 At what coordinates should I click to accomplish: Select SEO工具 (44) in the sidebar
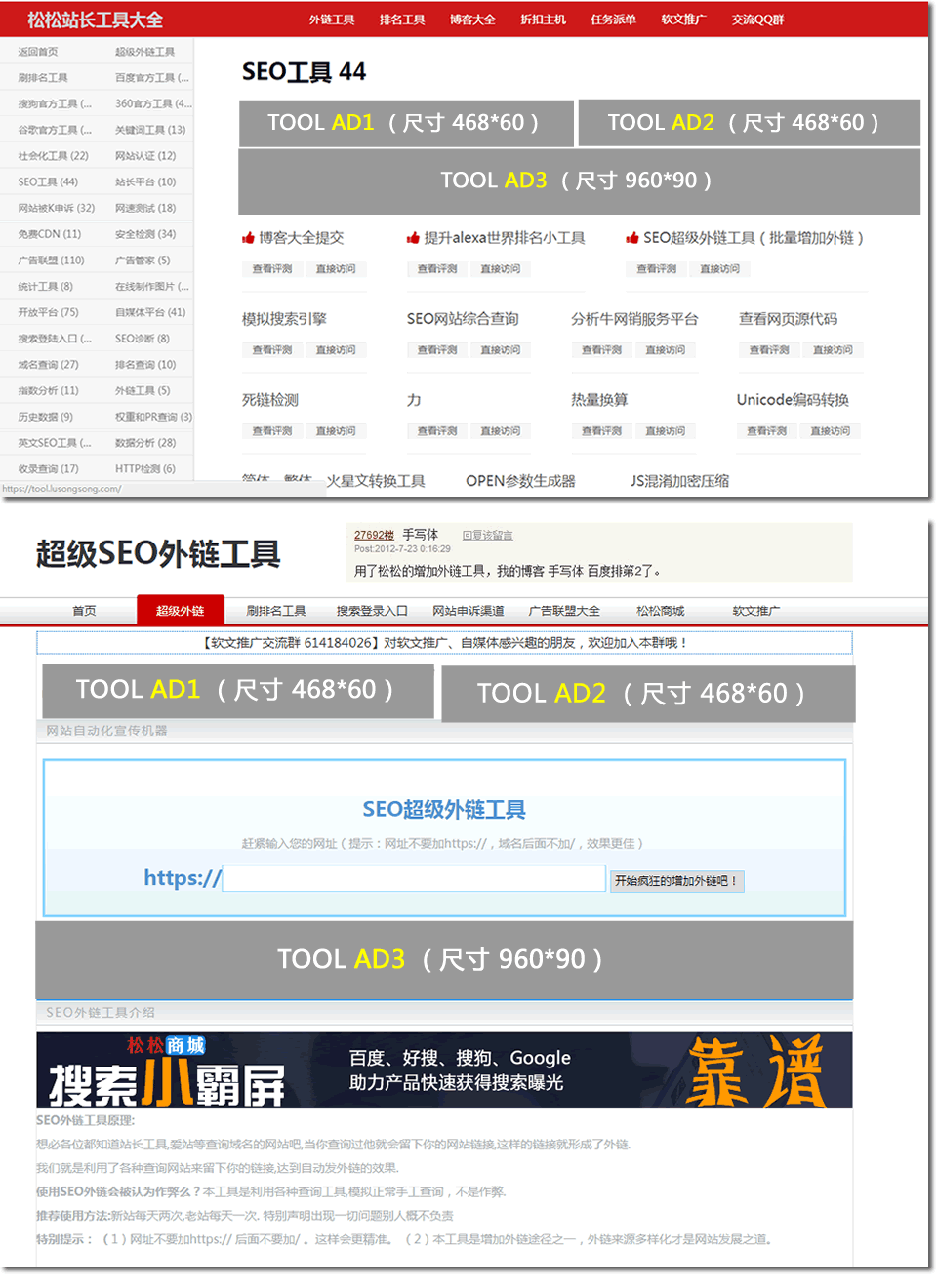click(x=48, y=182)
